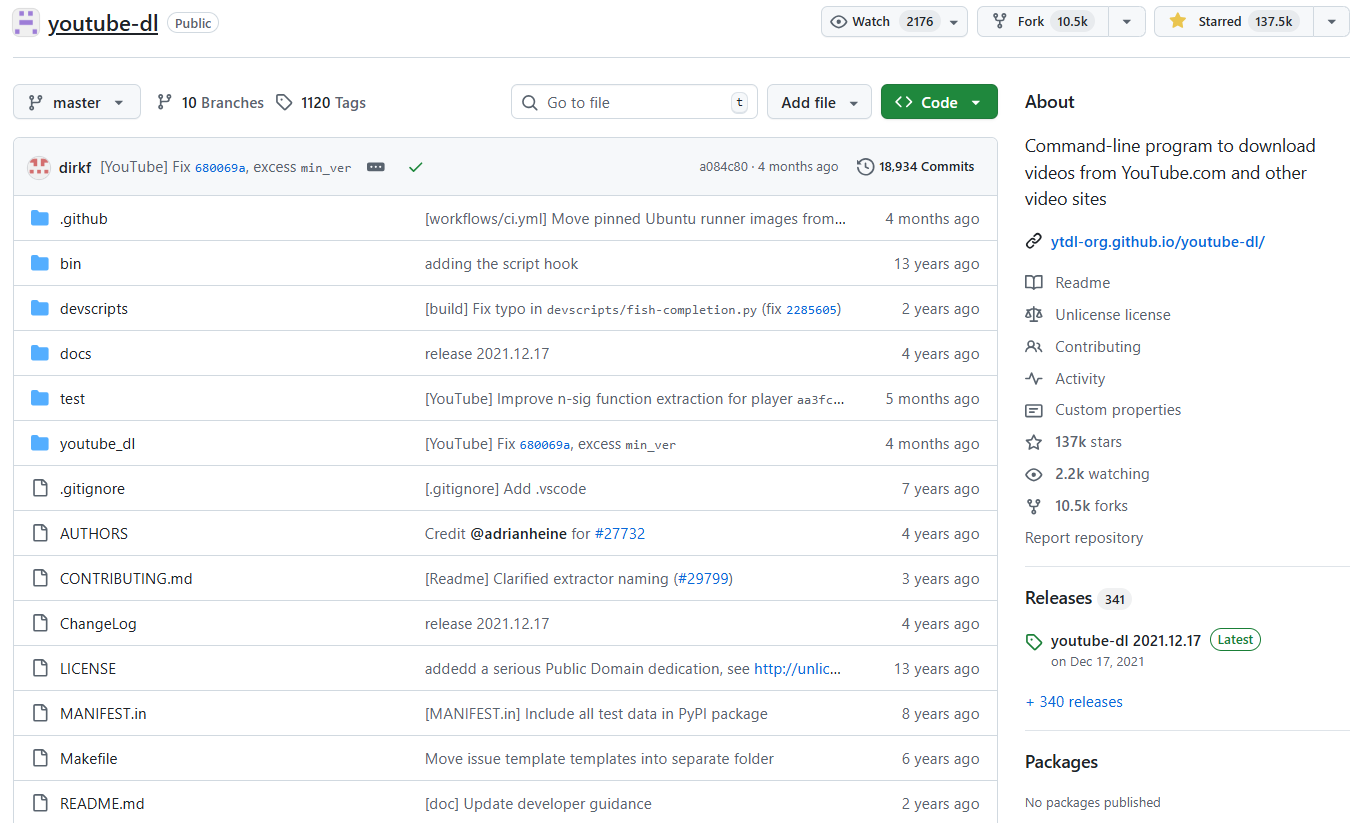
Task: Open pull request link #29799
Action: coord(703,579)
